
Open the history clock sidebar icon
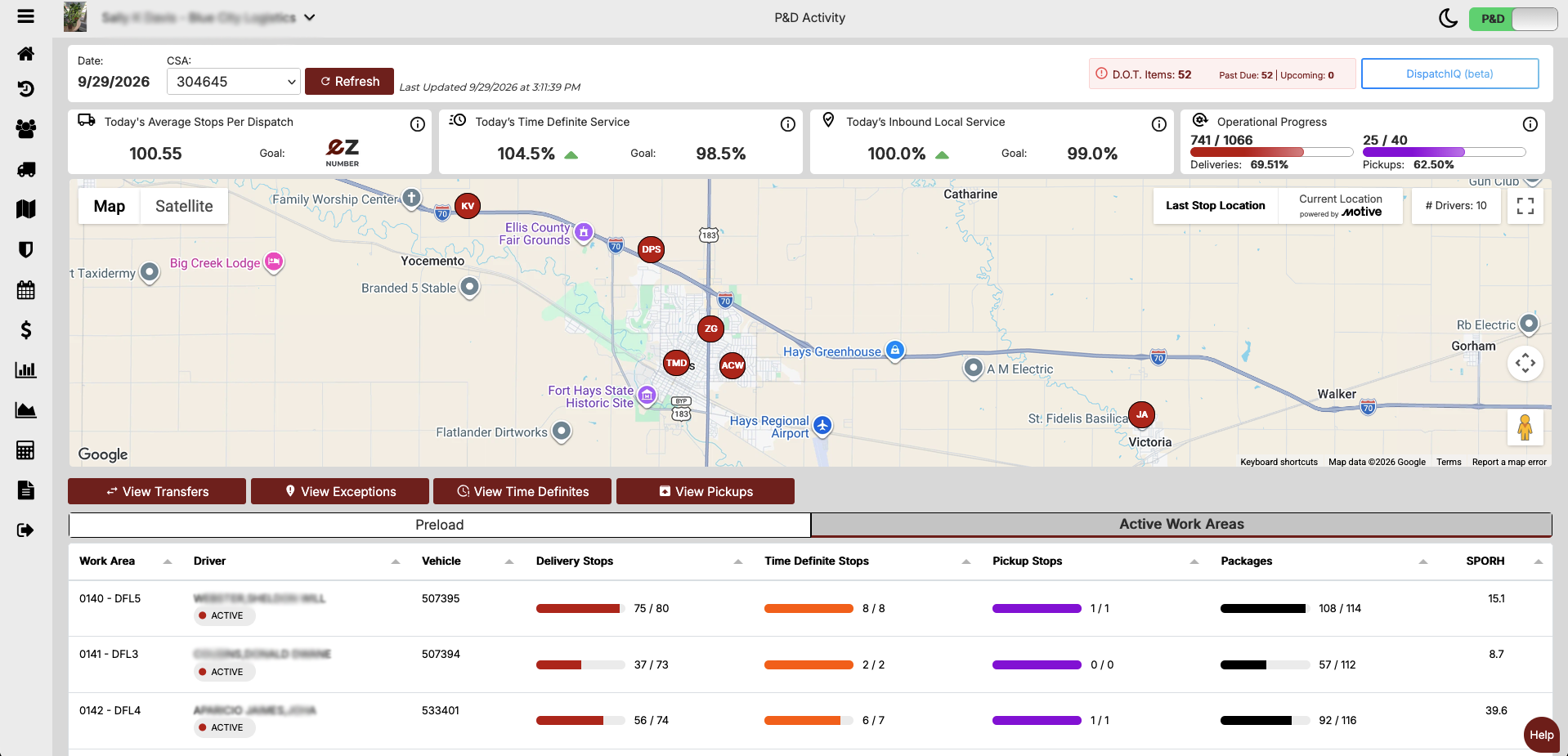[x=26, y=88]
